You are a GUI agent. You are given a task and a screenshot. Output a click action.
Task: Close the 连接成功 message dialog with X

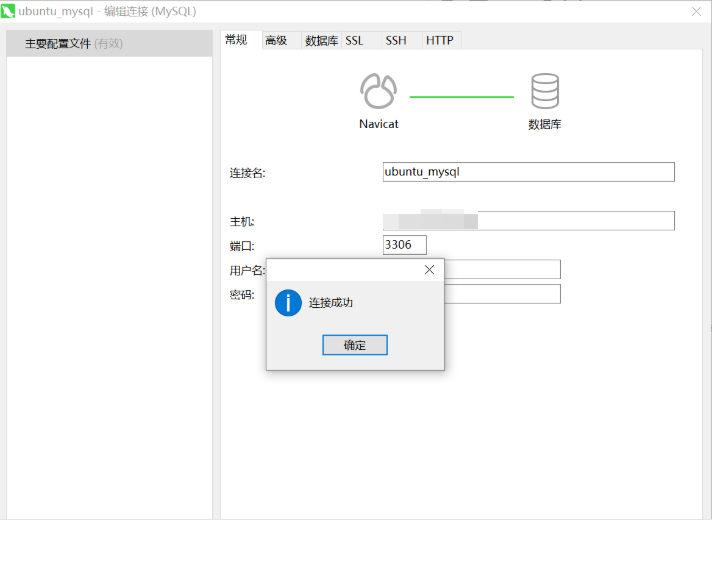tap(430, 270)
